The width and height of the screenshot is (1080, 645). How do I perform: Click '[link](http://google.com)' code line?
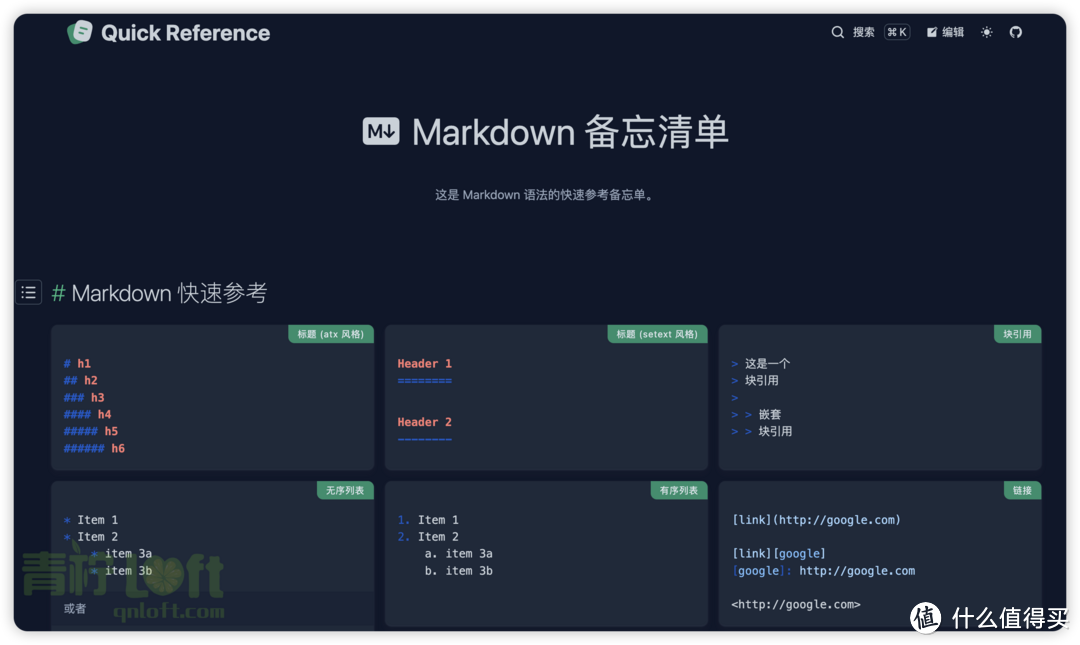click(816, 520)
